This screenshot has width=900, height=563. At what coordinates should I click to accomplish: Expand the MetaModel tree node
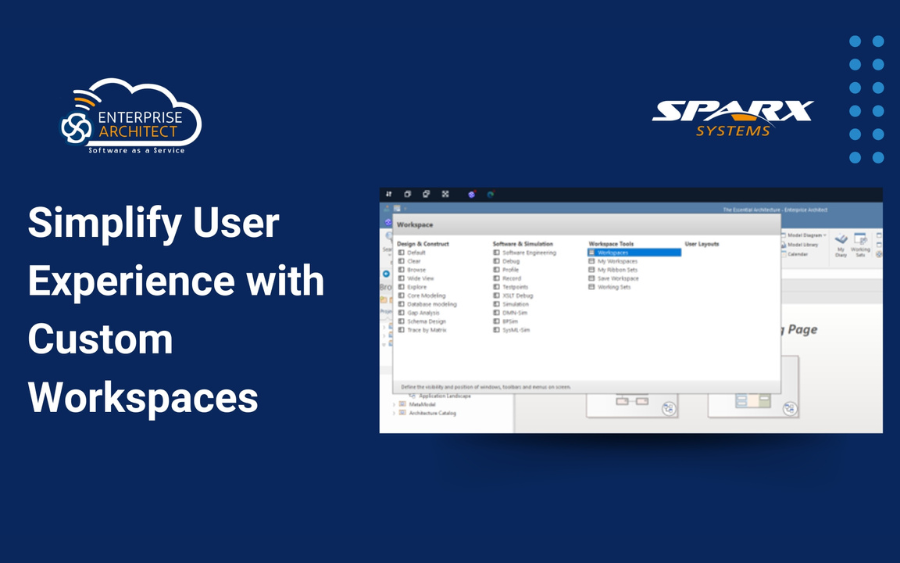coord(394,404)
